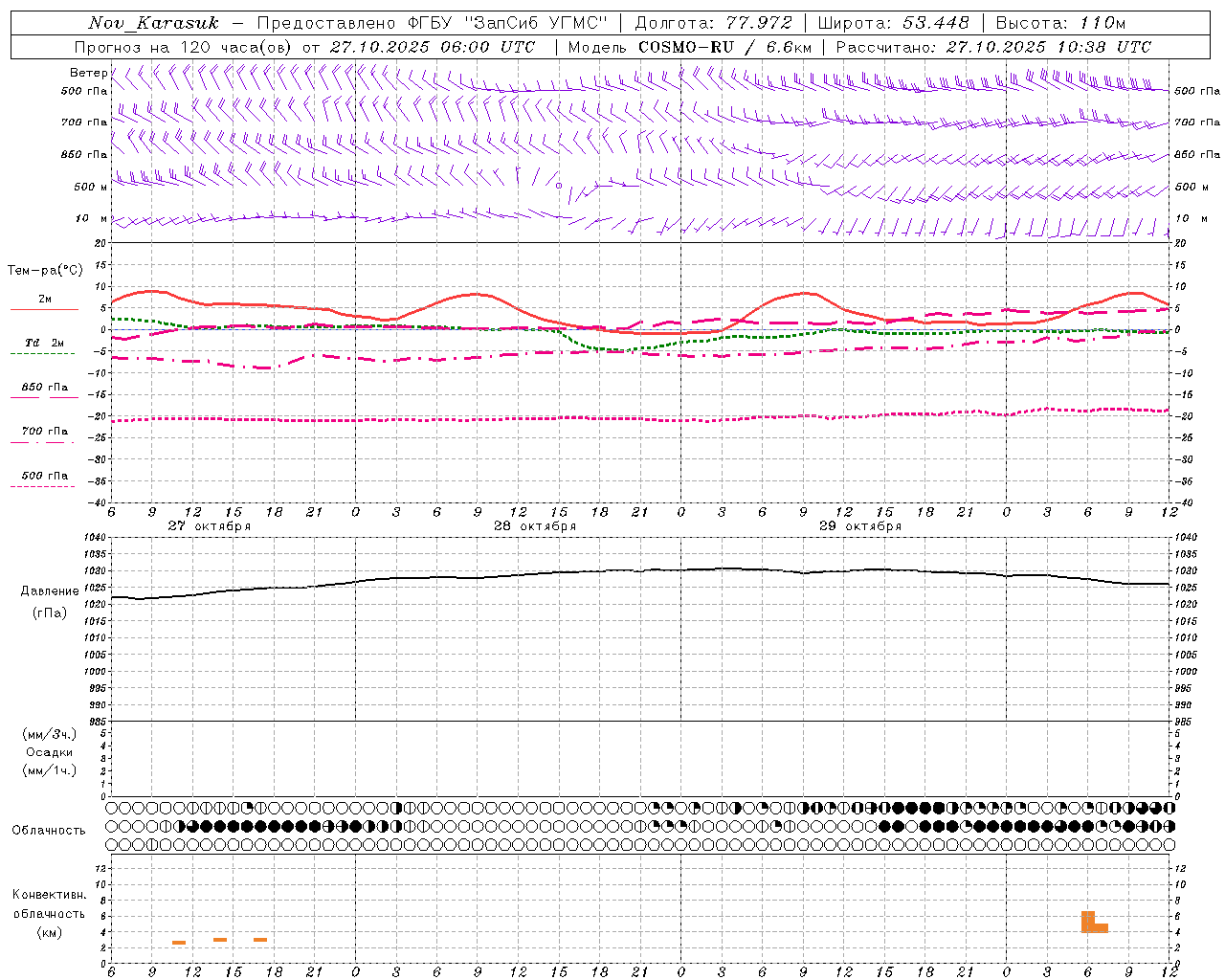Click the 'Давление' pressure panel label

click(50, 591)
